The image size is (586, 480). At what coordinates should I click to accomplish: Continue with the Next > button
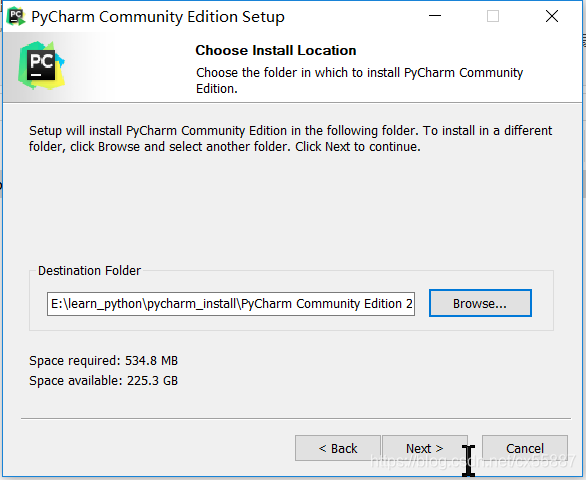point(425,448)
